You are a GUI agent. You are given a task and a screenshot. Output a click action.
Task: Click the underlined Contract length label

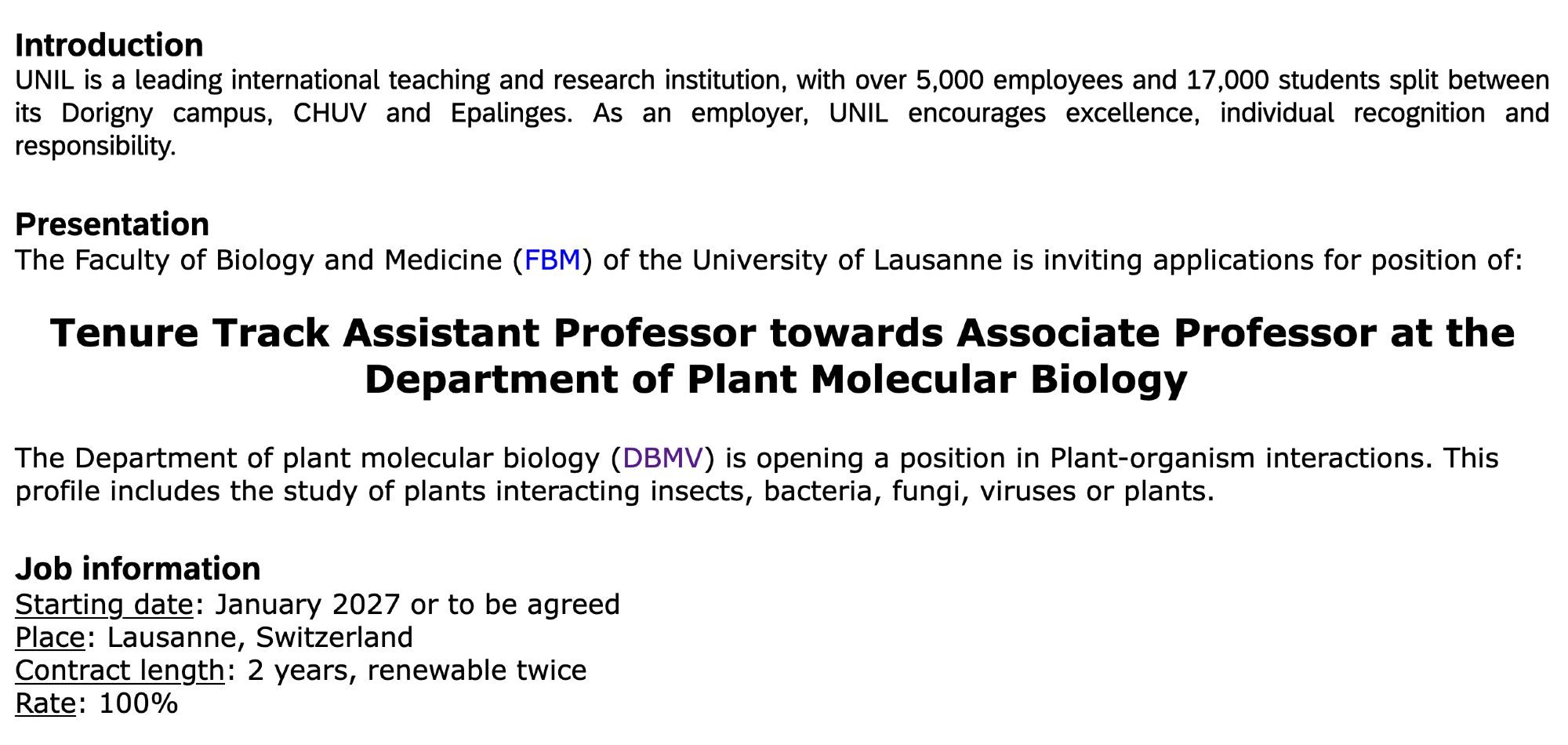[x=120, y=670]
